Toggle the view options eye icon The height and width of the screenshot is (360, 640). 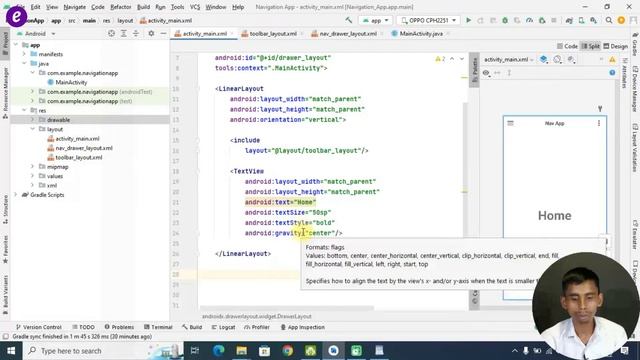coord(486,73)
